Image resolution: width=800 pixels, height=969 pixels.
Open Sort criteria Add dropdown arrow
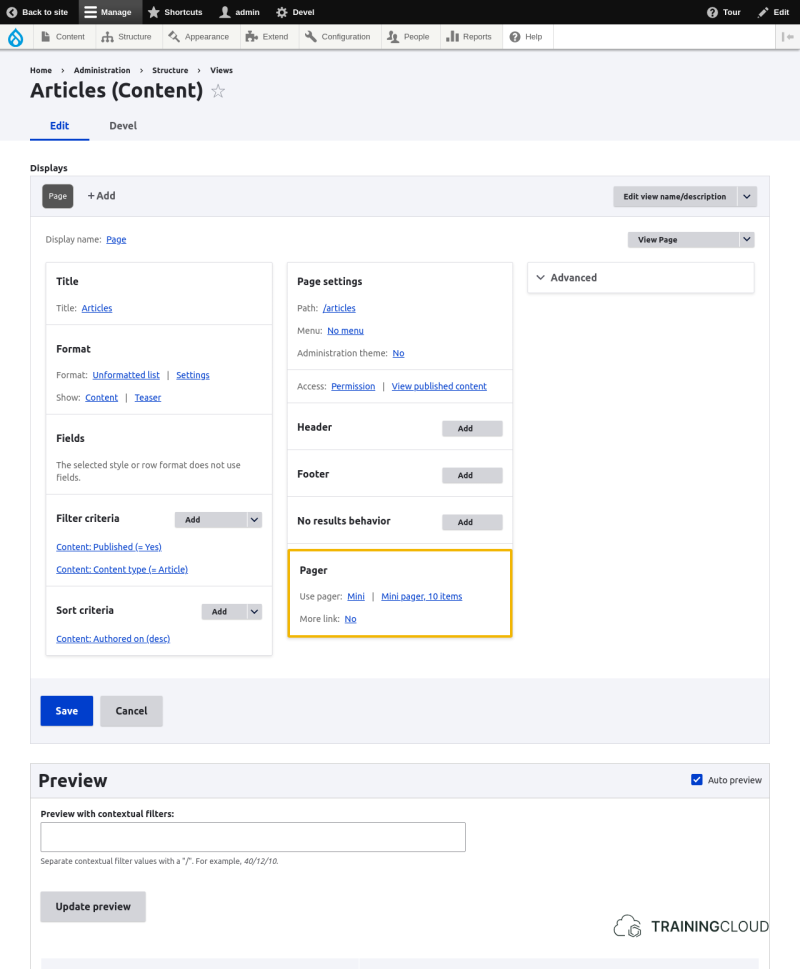(255, 612)
